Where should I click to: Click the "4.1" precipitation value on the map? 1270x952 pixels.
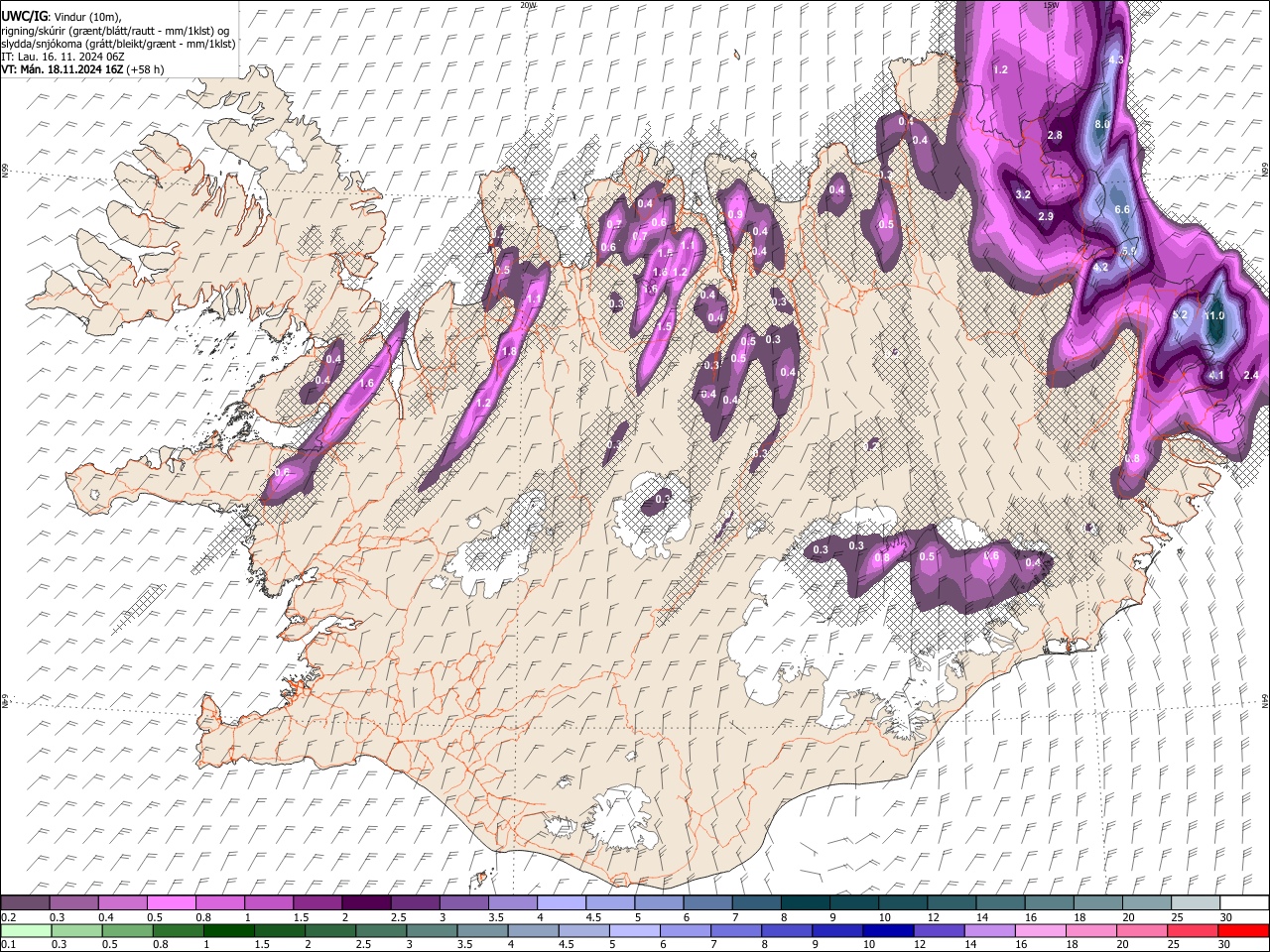(x=1216, y=376)
